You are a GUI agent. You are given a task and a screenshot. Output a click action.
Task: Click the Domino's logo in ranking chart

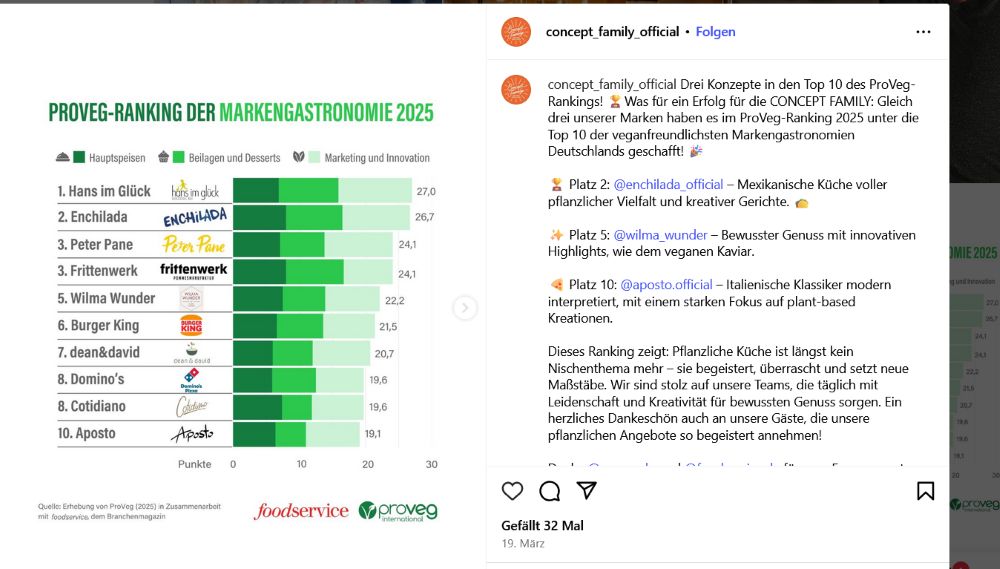(x=191, y=380)
